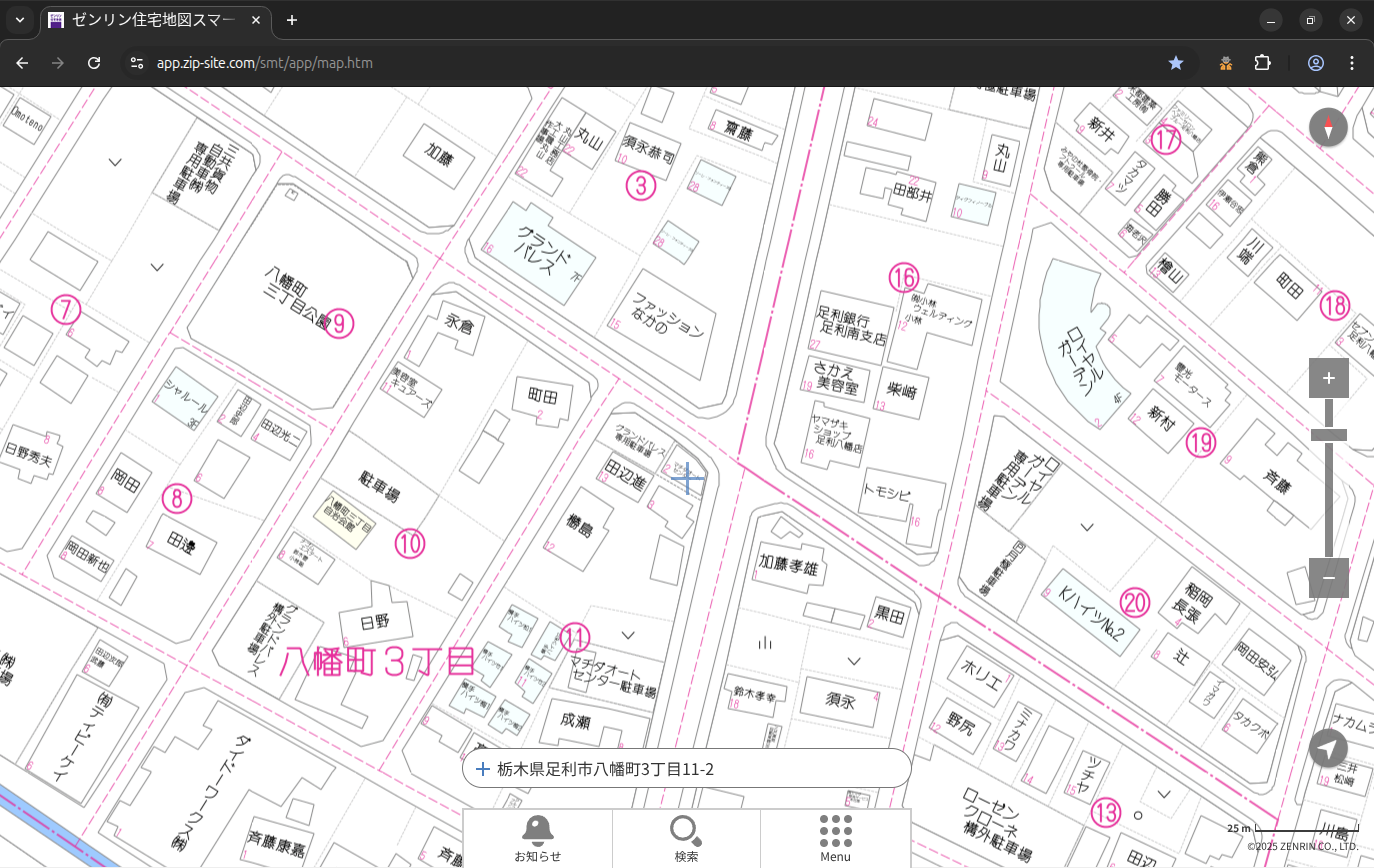Open the Menu grid icon
The width and height of the screenshot is (1374, 868).
[x=835, y=838]
